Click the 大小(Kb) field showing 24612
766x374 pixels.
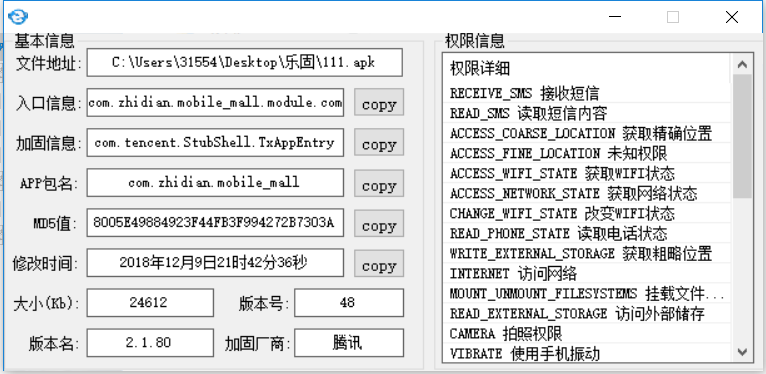tap(150, 303)
